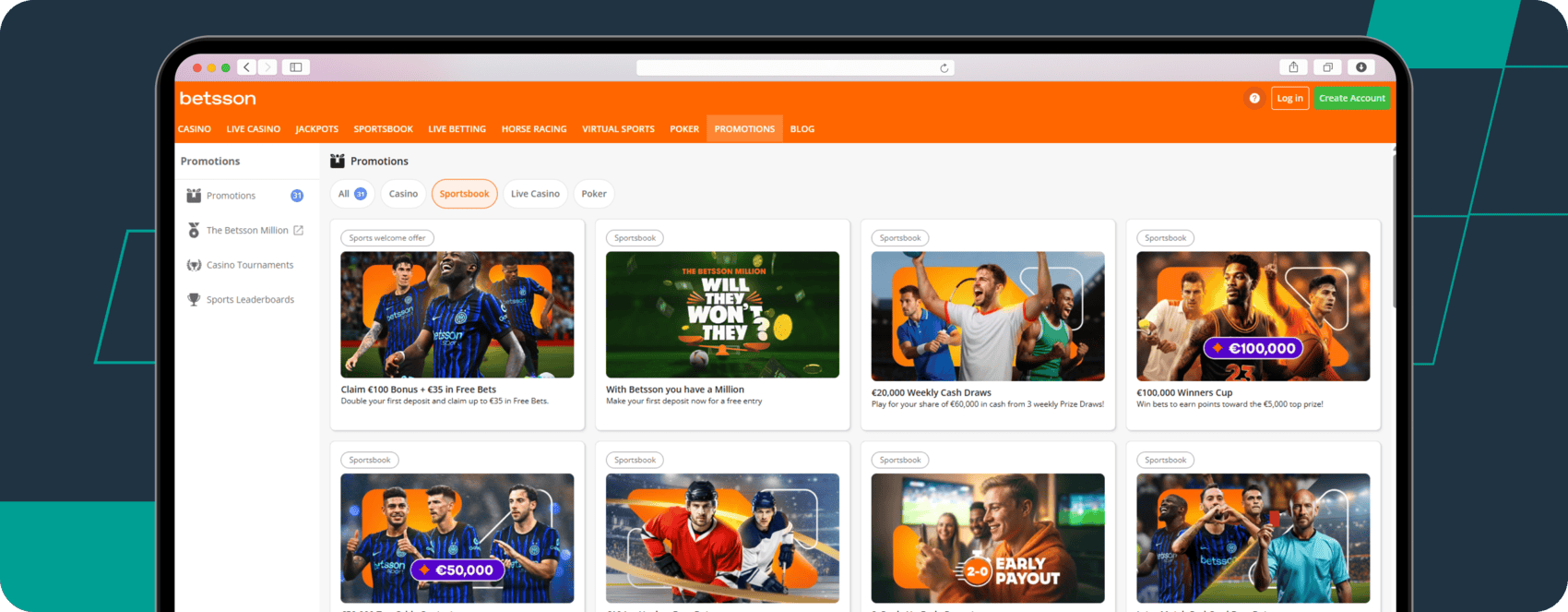Click external link icon beside Betsson Million
The width and height of the screenshot is (1568, 612).
point(298,230)
